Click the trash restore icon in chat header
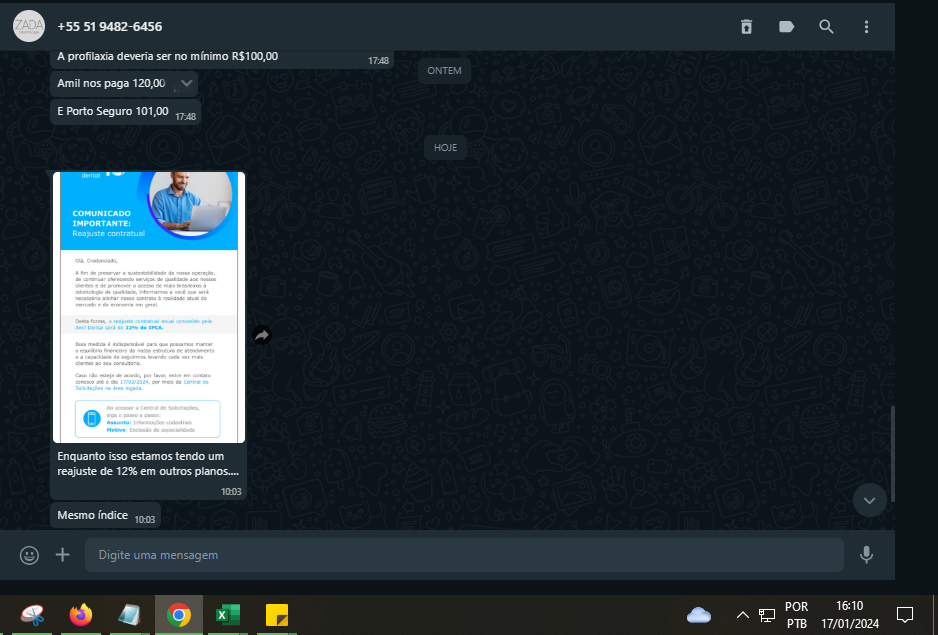Viewport: 938px width, 635px height. pos(746,27)
